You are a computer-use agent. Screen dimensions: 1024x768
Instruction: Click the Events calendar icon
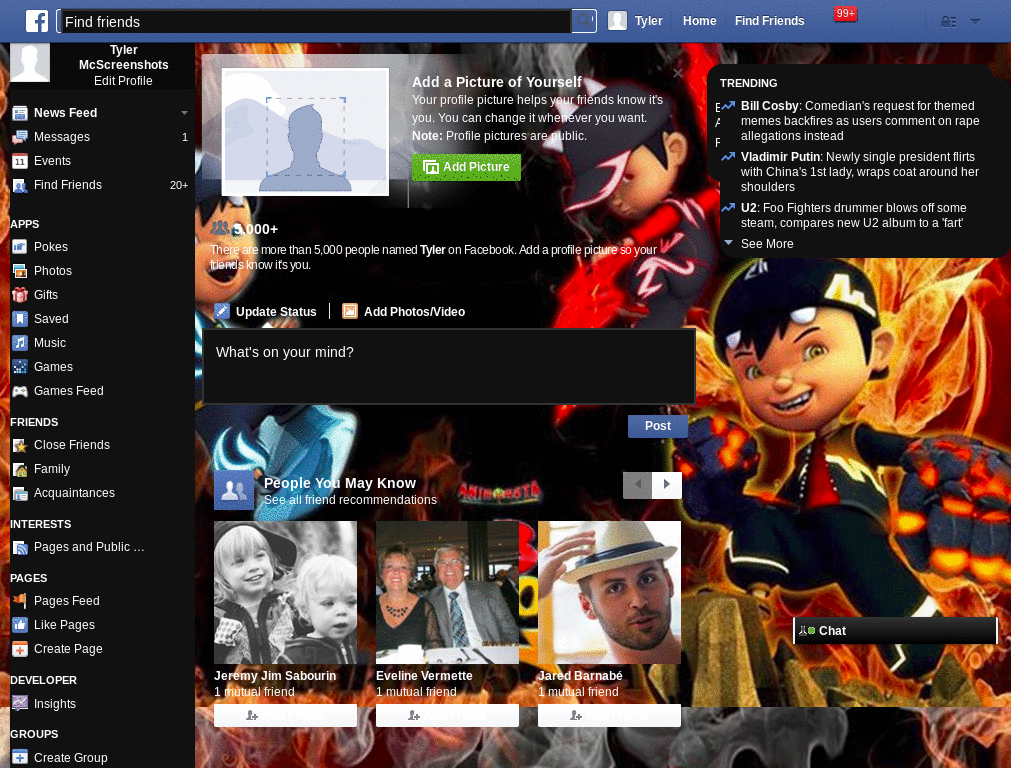pyautogui.click(x=20, y=161)
